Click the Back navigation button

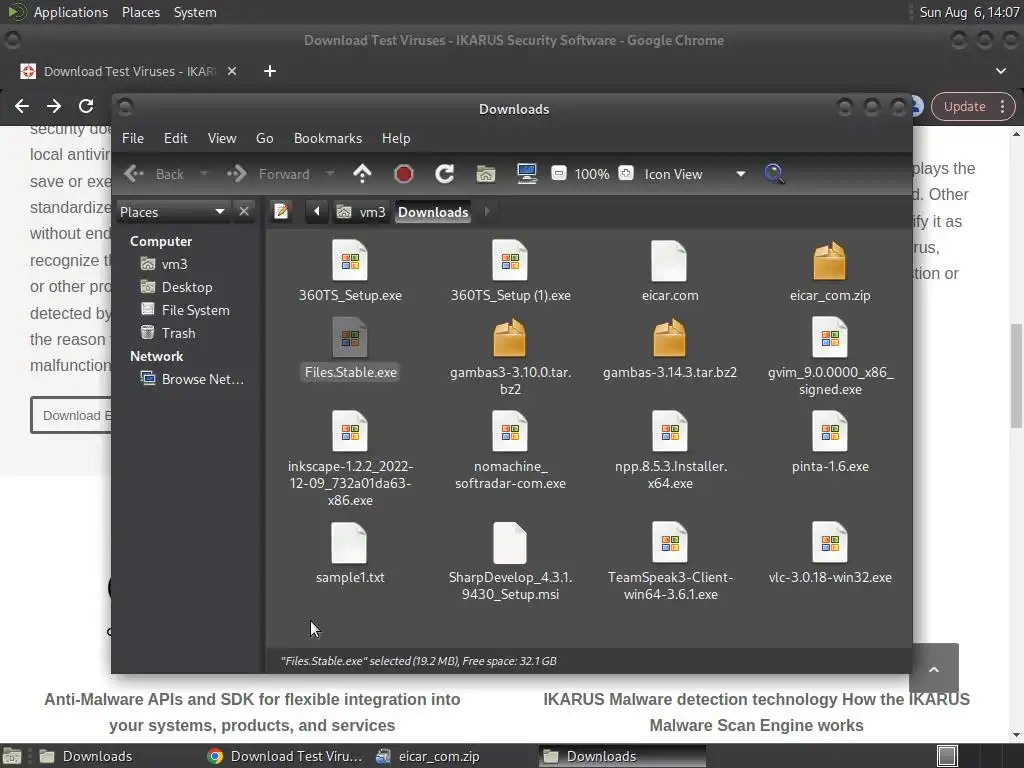pyautogui.click(x=155, y=174)
